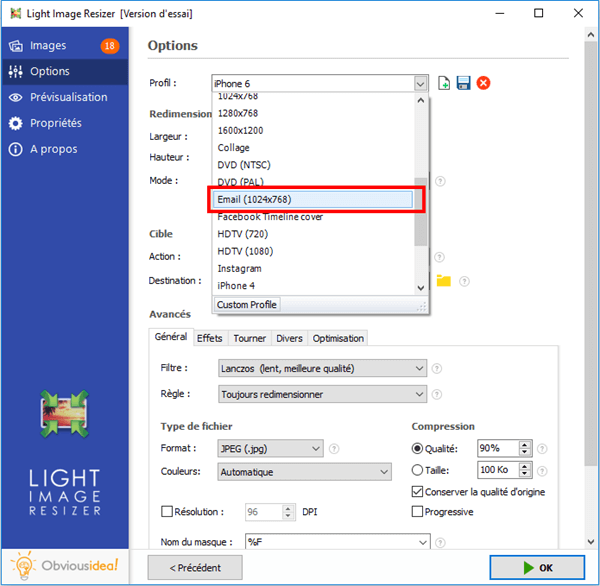Click the help icon next to Qualité
This screenshot has width=600, height=586.
pos(542,448)
